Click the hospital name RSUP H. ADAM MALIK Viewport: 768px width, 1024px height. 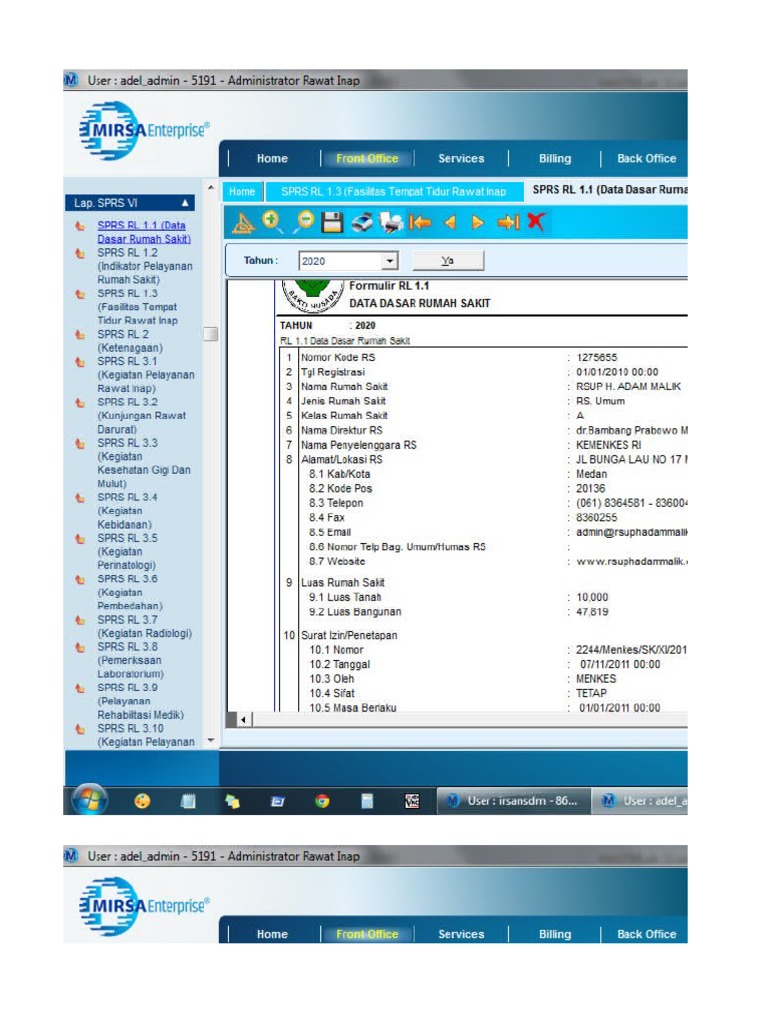[x=628, y=387]
